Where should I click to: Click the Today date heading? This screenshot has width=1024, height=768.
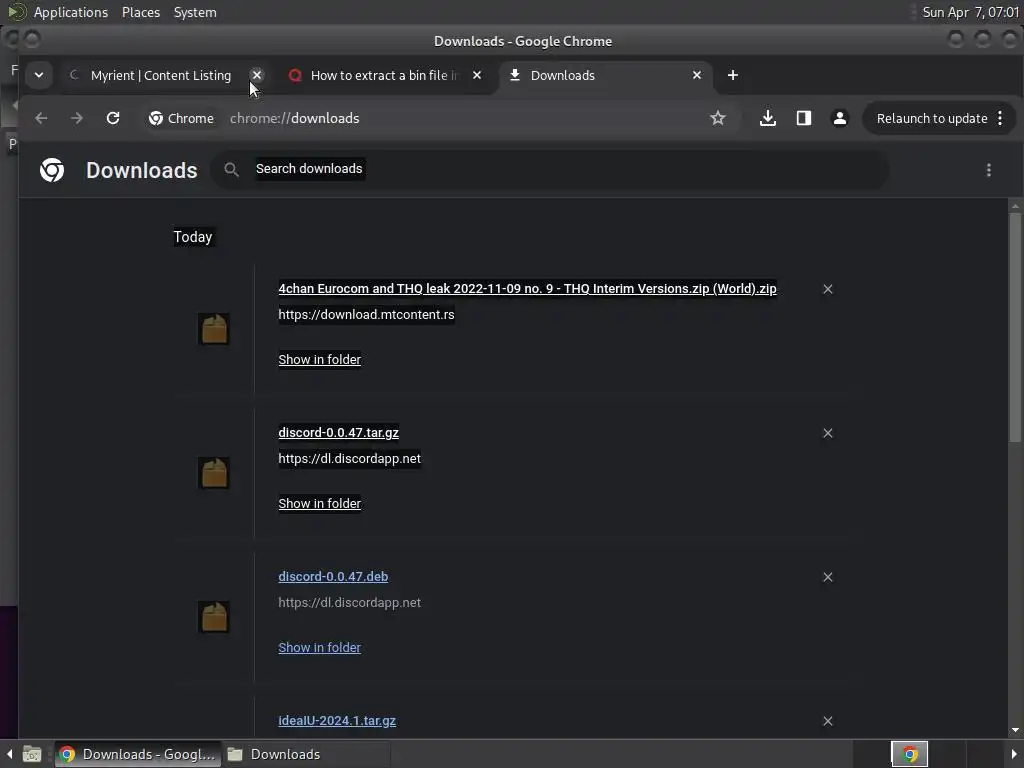pos(193,237)
